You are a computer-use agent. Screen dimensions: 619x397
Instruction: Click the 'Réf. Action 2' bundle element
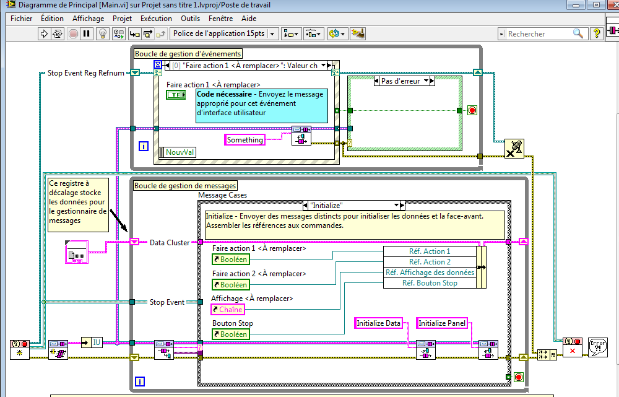coord(430,262)
